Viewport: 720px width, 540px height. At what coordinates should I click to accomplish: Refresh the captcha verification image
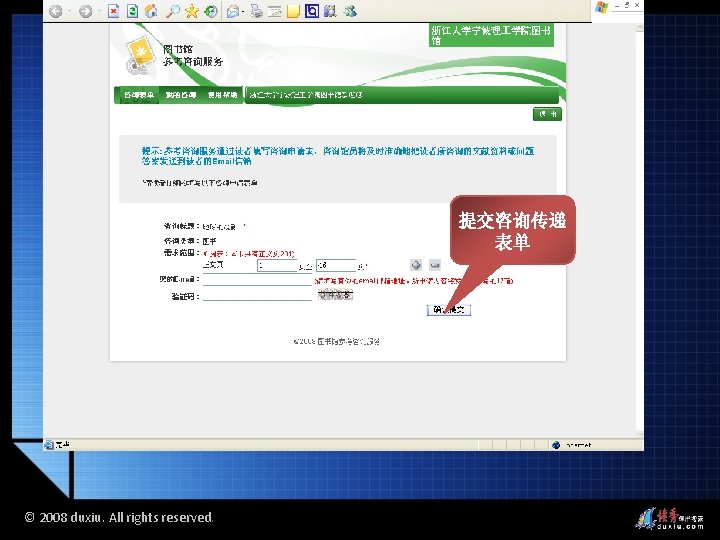pyautogui.click(x=335, y=295)
